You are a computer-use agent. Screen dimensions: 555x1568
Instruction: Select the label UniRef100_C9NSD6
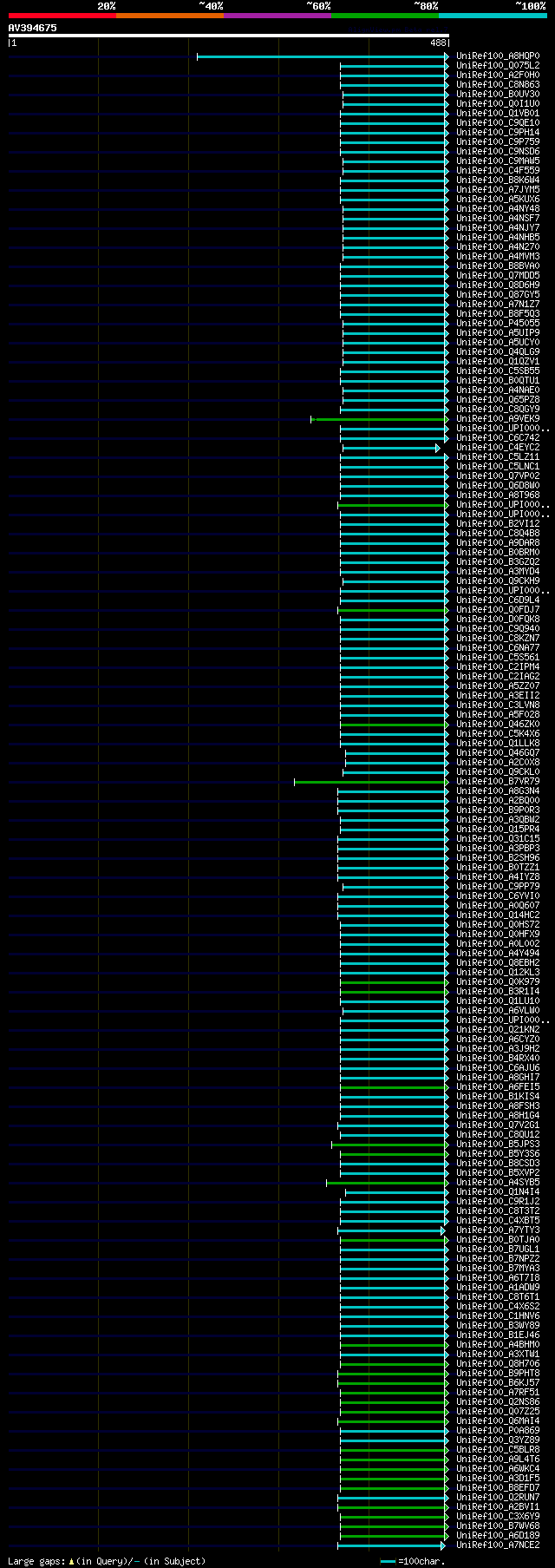[498, 152]
